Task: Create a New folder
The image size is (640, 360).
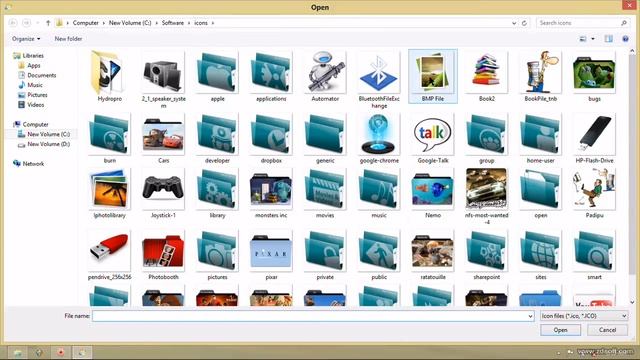Action: (68, 39)
